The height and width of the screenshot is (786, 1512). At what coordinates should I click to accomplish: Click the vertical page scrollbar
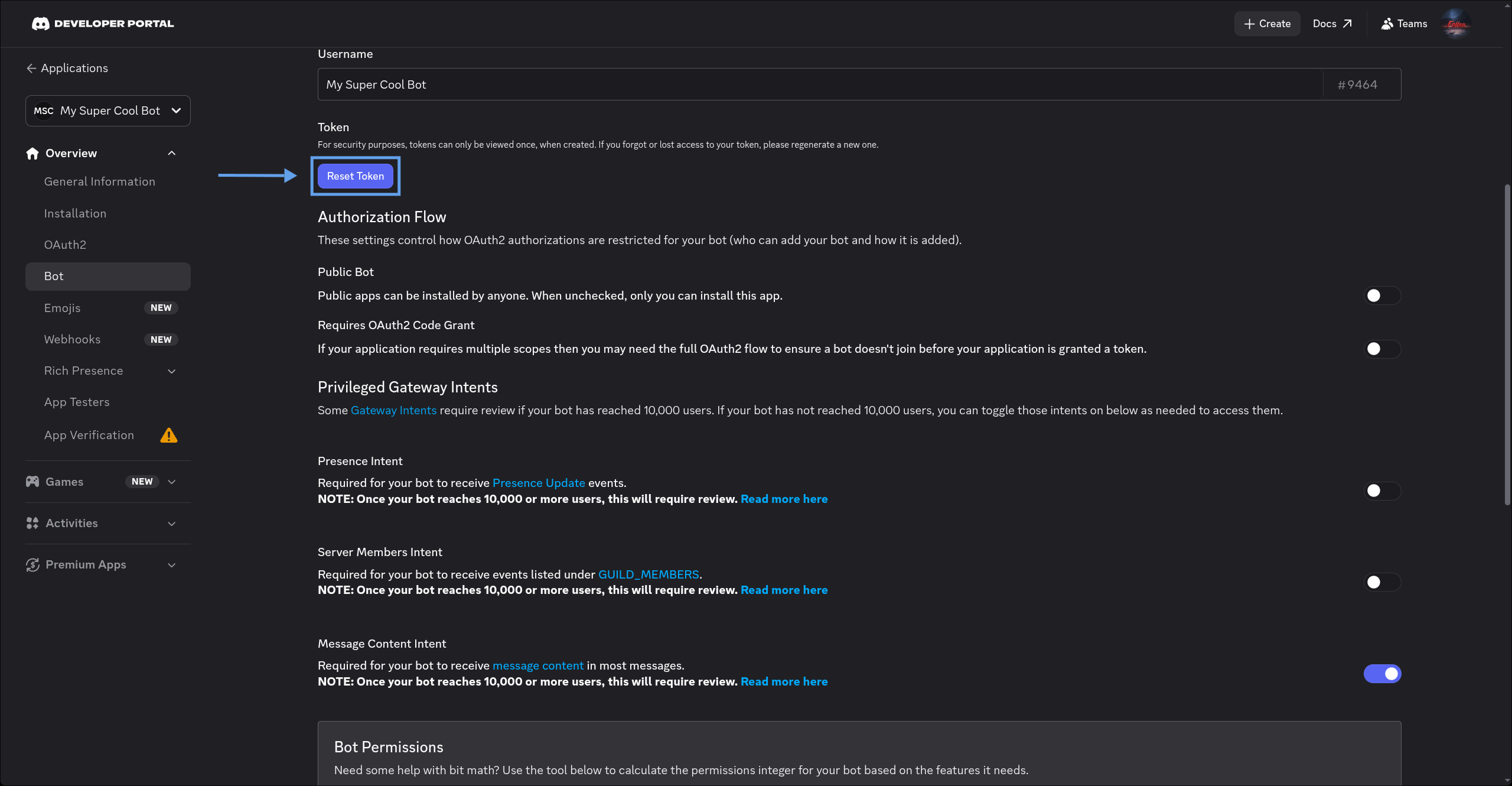tap(1507, 345)
